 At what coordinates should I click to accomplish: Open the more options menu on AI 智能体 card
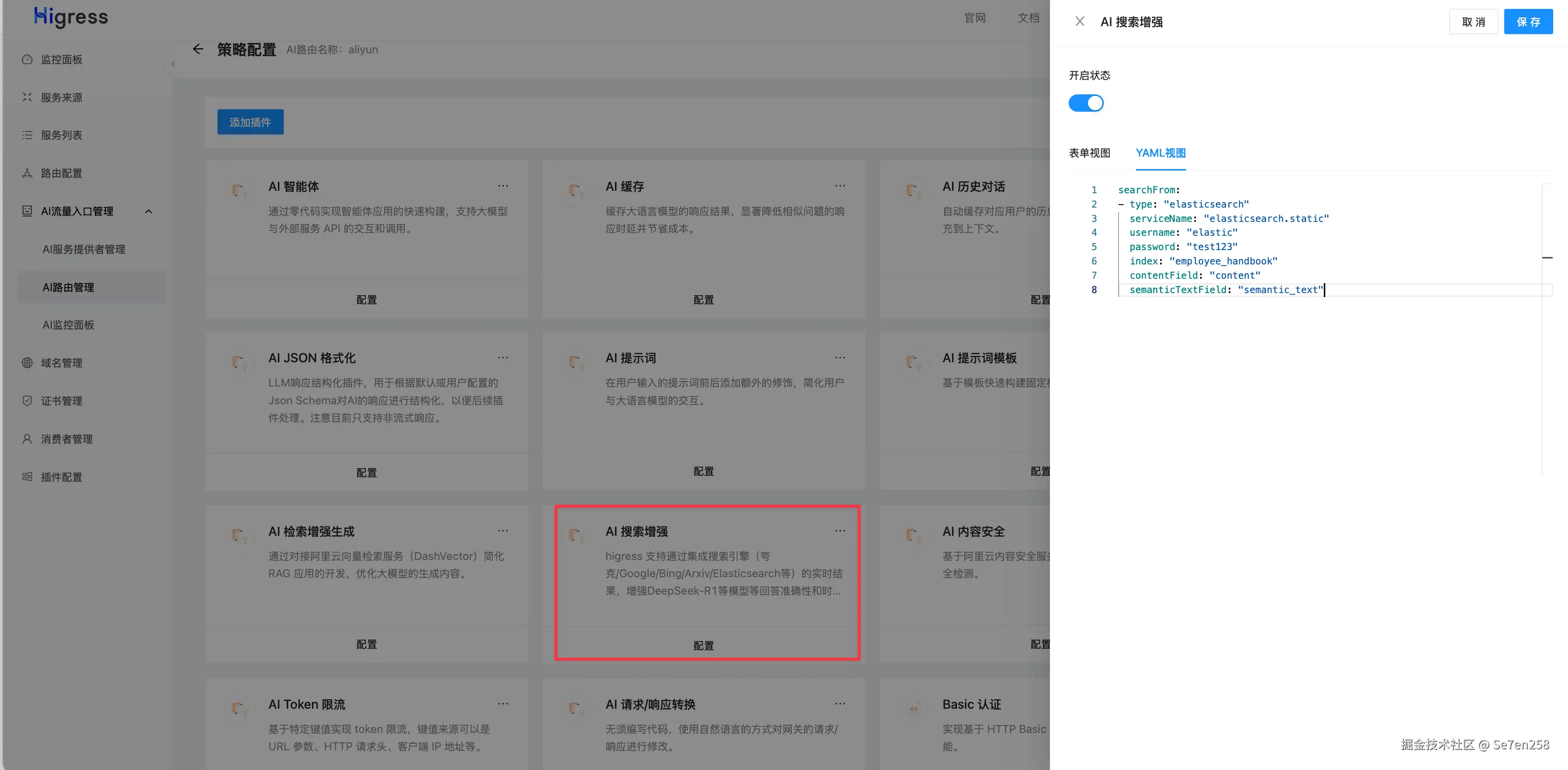(503, 186)
